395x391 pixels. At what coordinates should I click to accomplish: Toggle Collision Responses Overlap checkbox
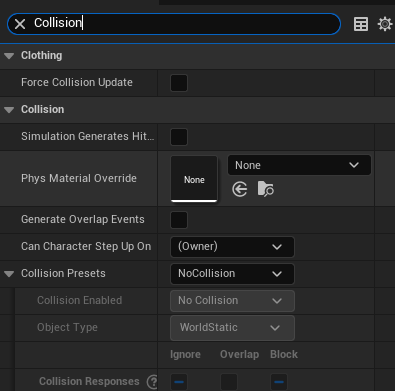coord(229,382)
